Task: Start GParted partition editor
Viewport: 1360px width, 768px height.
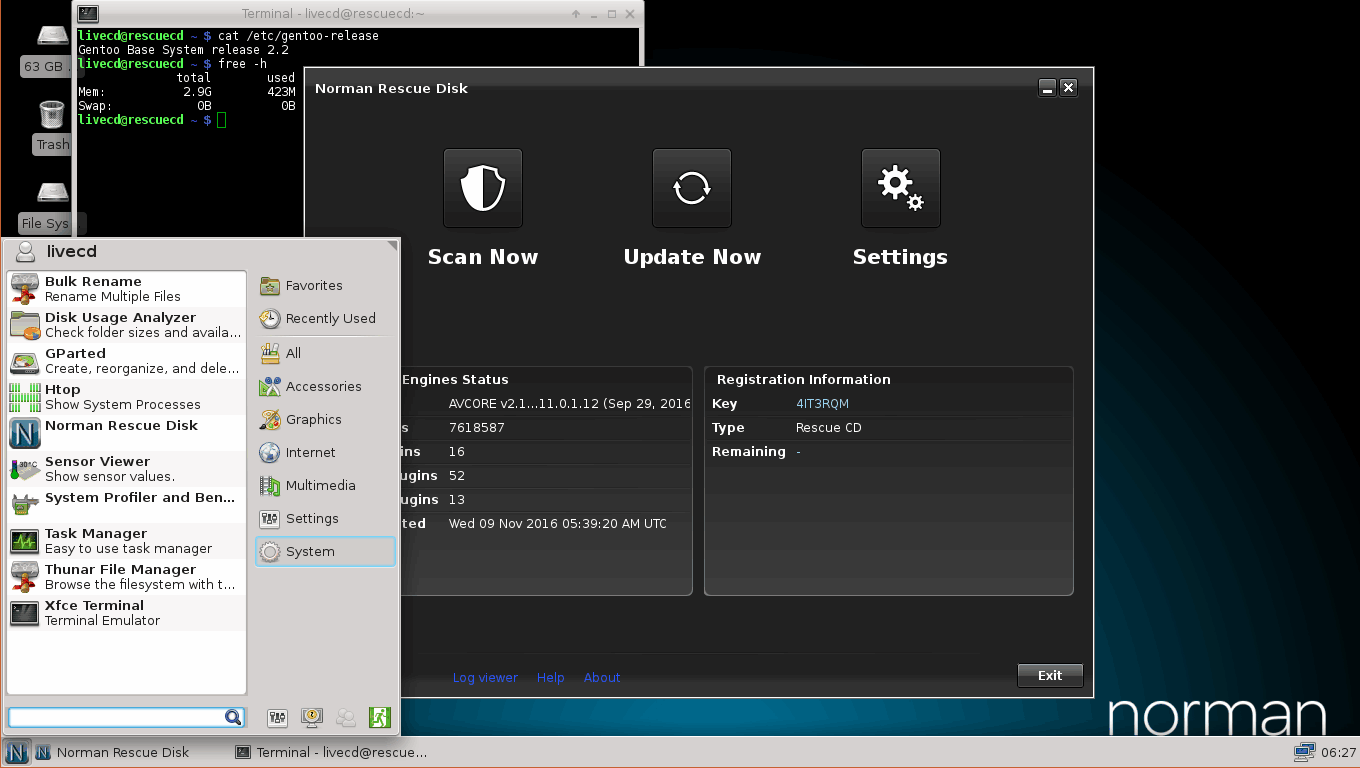Action: (x=126, y=361)
